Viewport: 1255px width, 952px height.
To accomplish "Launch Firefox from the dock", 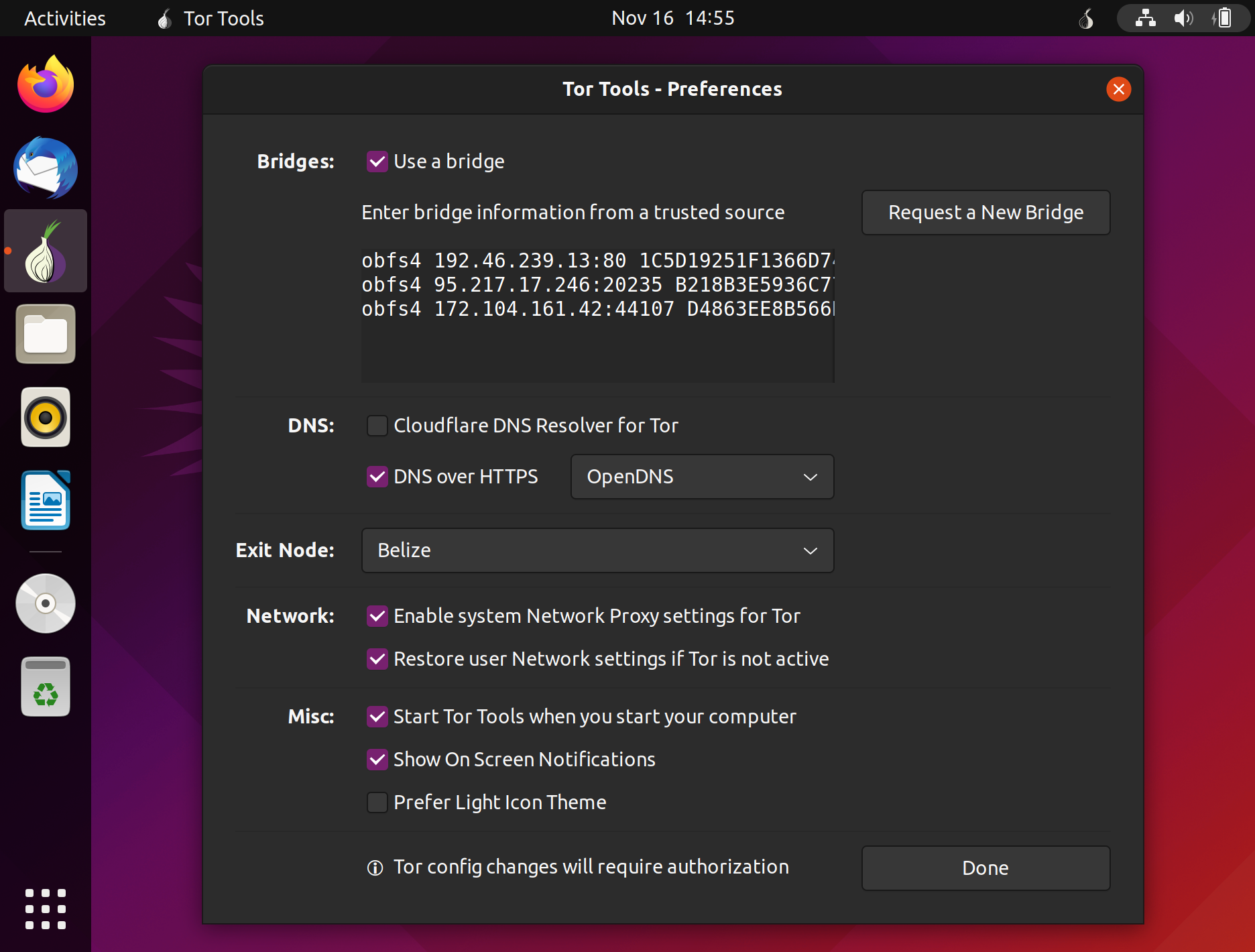I will [46, 85].
